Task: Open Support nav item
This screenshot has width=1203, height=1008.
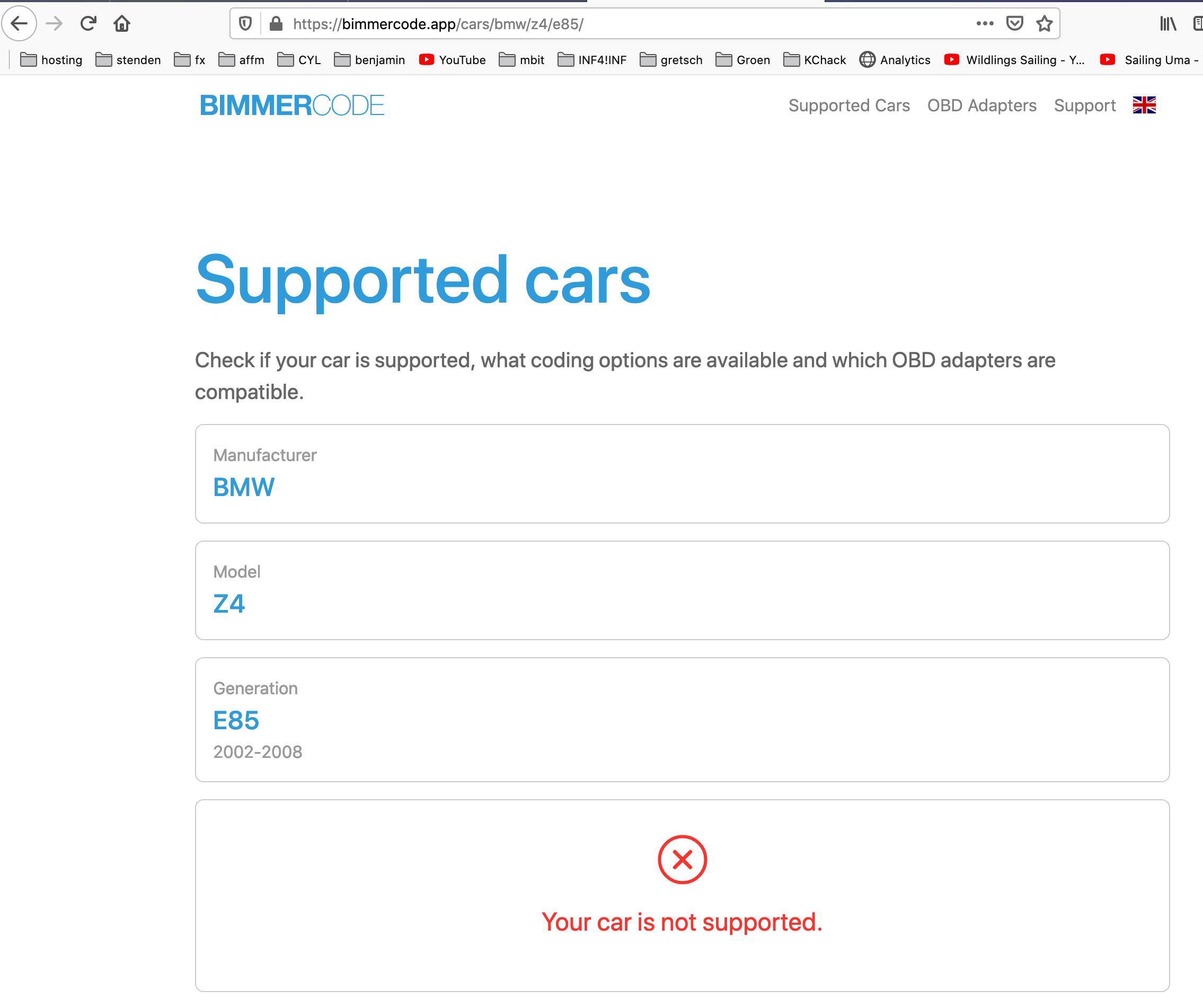Action: click(1085, 105)
